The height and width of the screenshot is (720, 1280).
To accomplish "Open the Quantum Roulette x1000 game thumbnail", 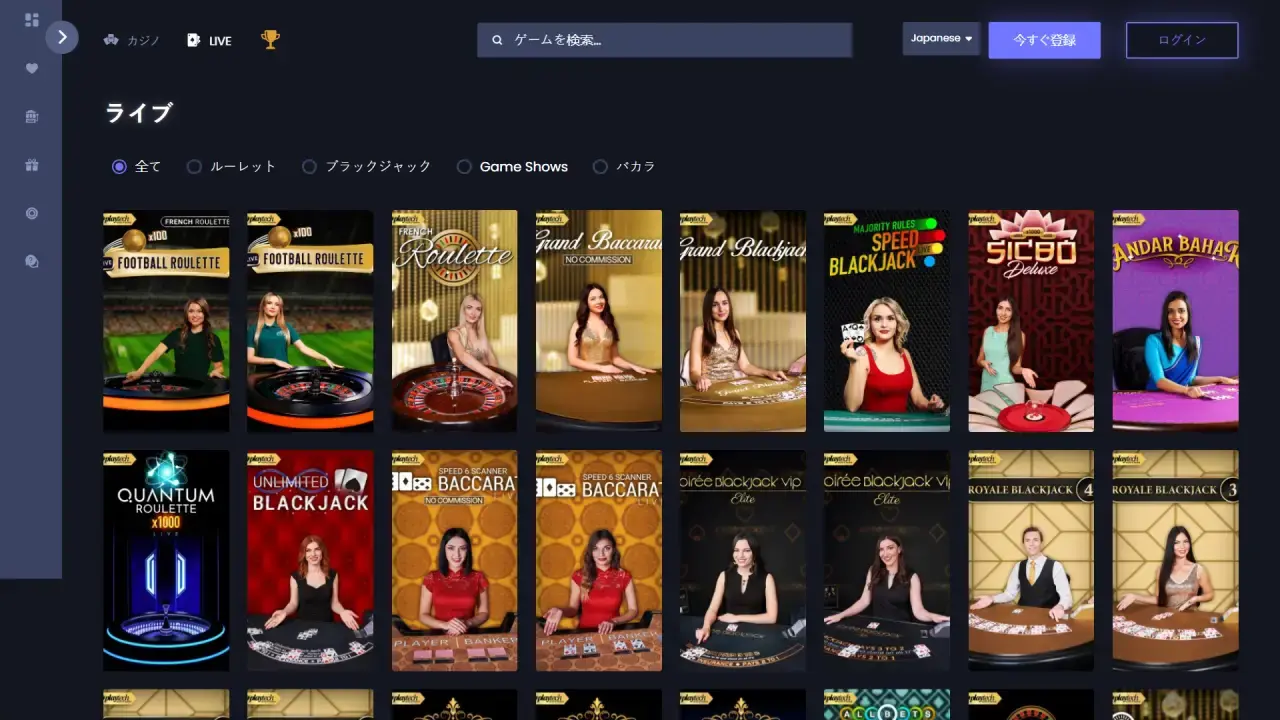I will point(166,560).
